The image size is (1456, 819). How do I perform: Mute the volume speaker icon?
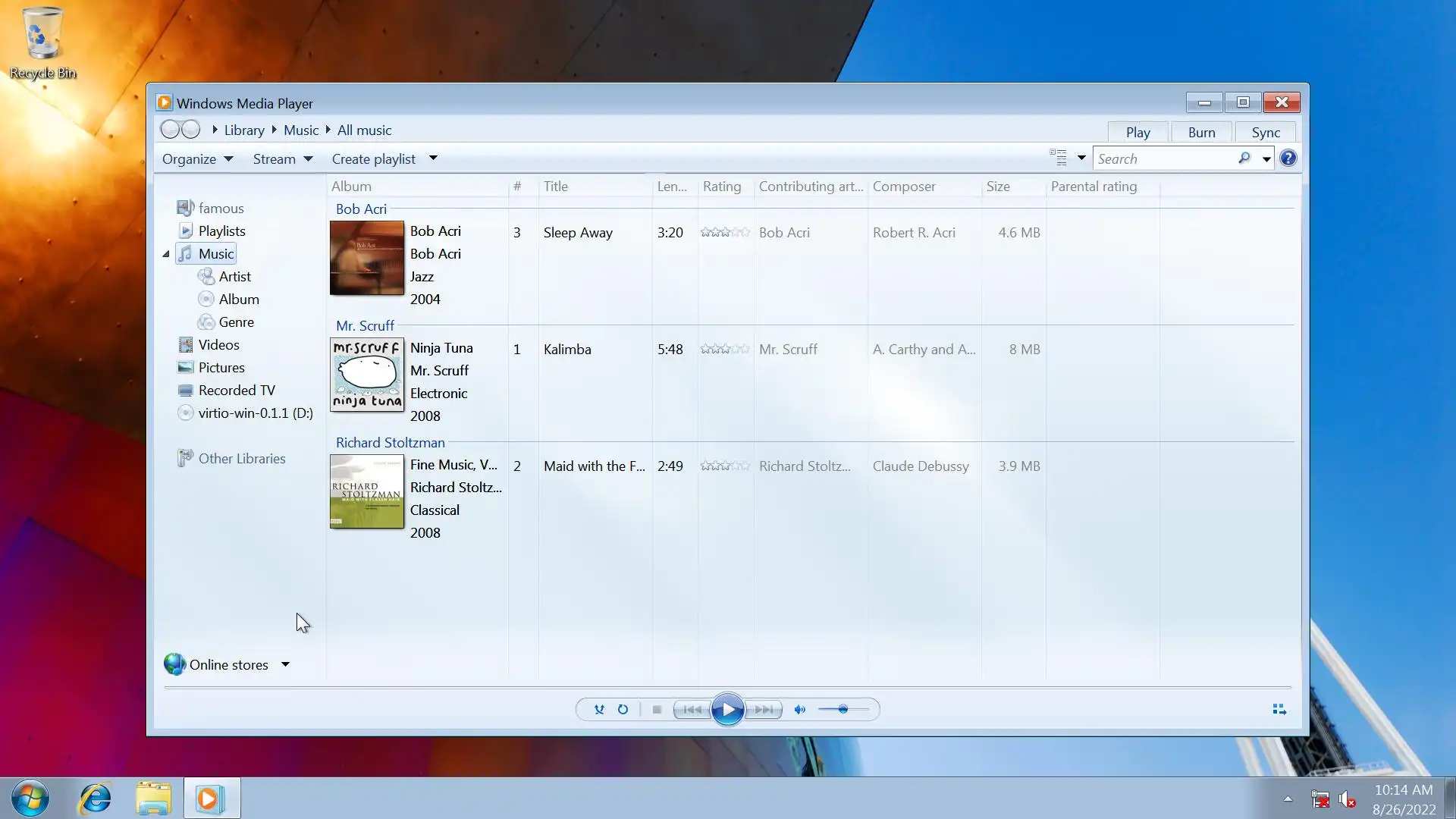(x=799, y=710)
